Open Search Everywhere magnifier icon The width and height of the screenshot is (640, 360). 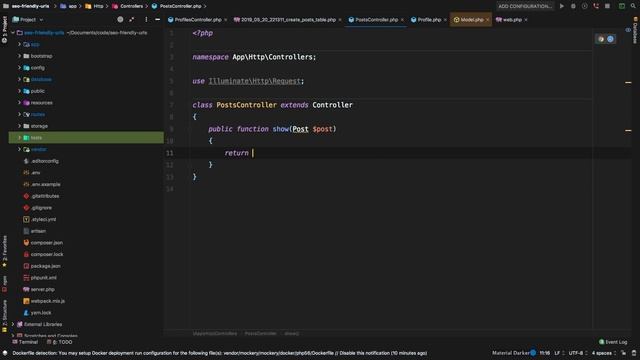pyautogui.click(x=633, y=6)
